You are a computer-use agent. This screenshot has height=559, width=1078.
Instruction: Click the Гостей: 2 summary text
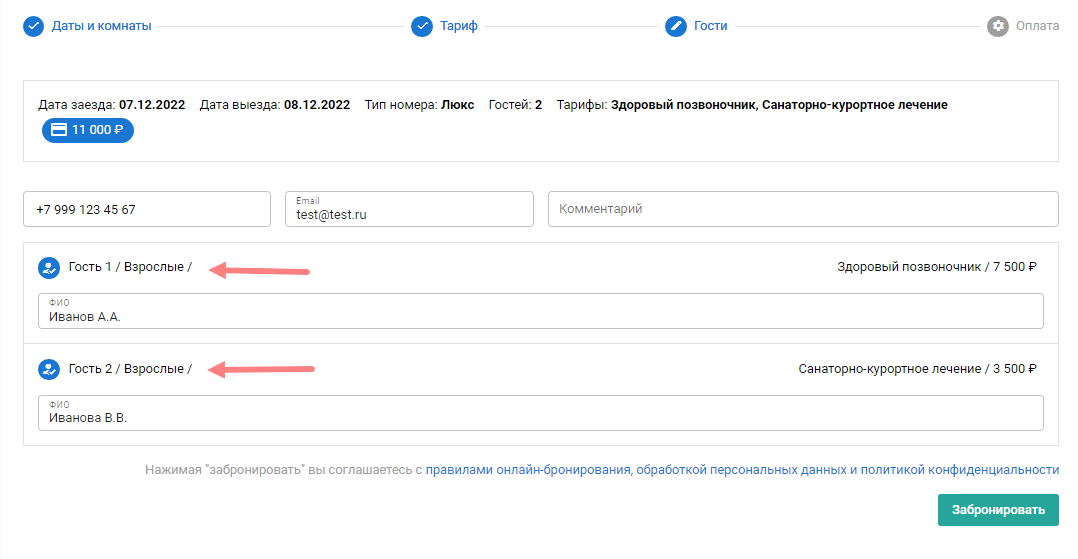[x=515, y=105]
